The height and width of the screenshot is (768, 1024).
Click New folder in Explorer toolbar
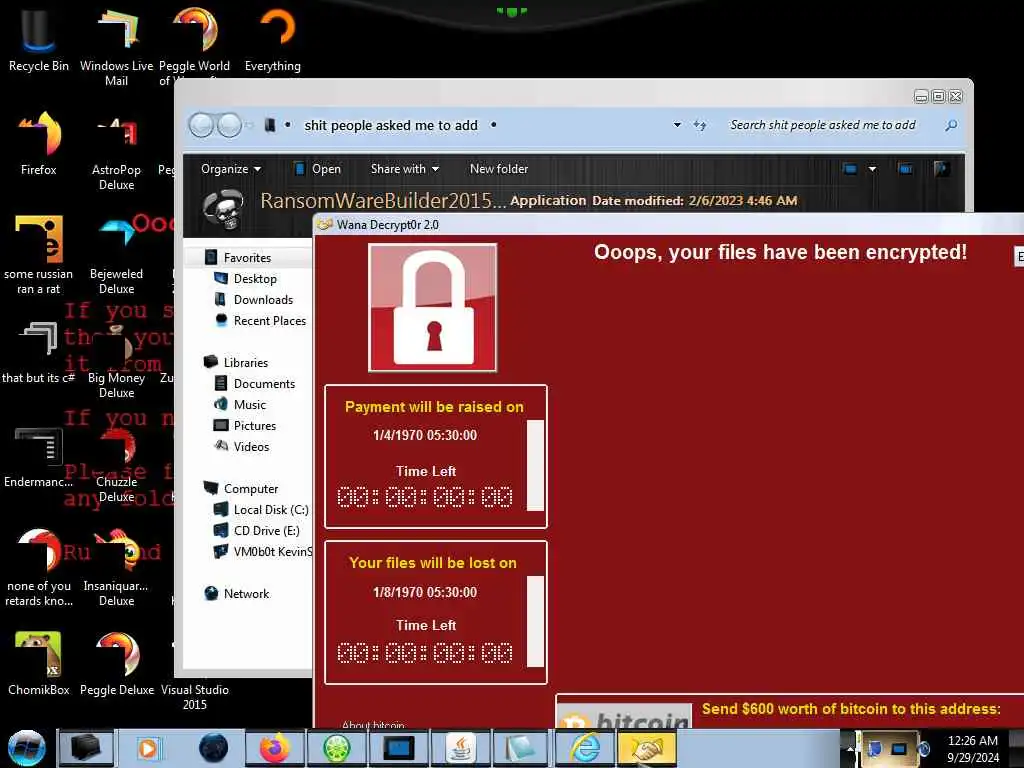(x=499, y=169)
